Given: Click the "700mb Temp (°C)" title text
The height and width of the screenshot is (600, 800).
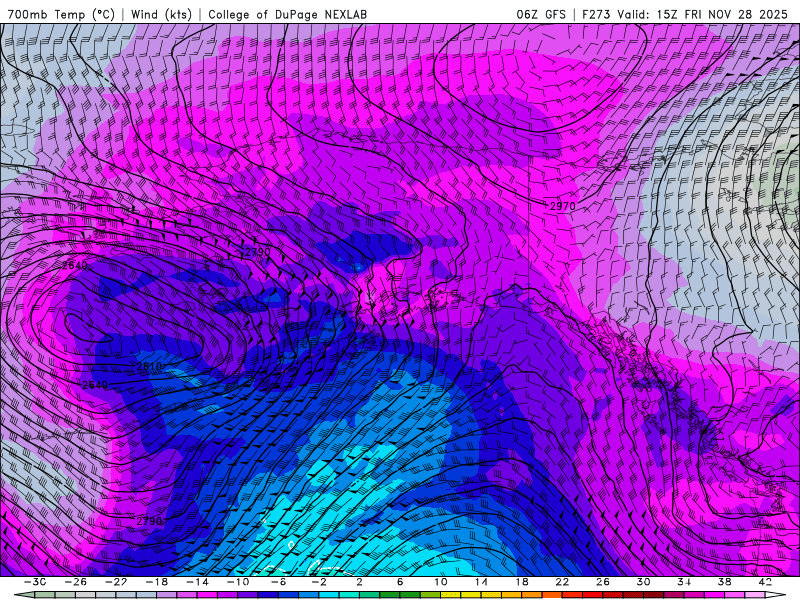Looking at the screenshot, I should coord(62,14).
